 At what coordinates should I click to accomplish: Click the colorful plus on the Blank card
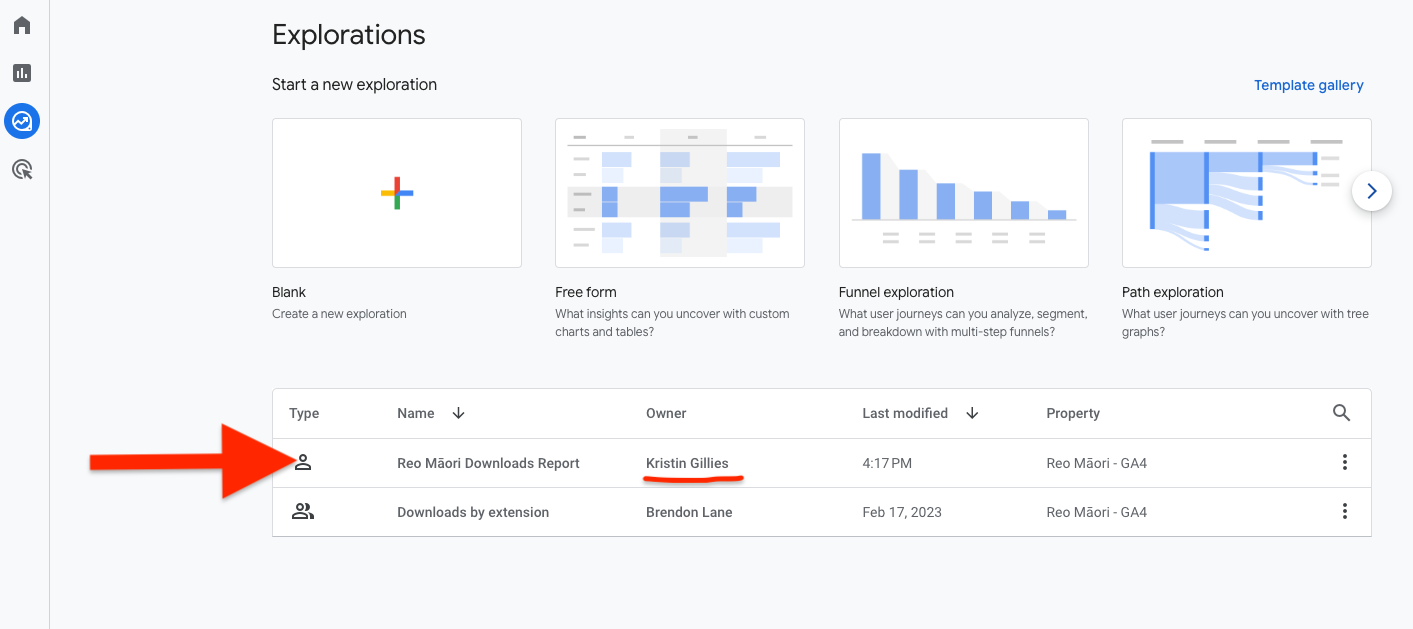tap(396, 192)
